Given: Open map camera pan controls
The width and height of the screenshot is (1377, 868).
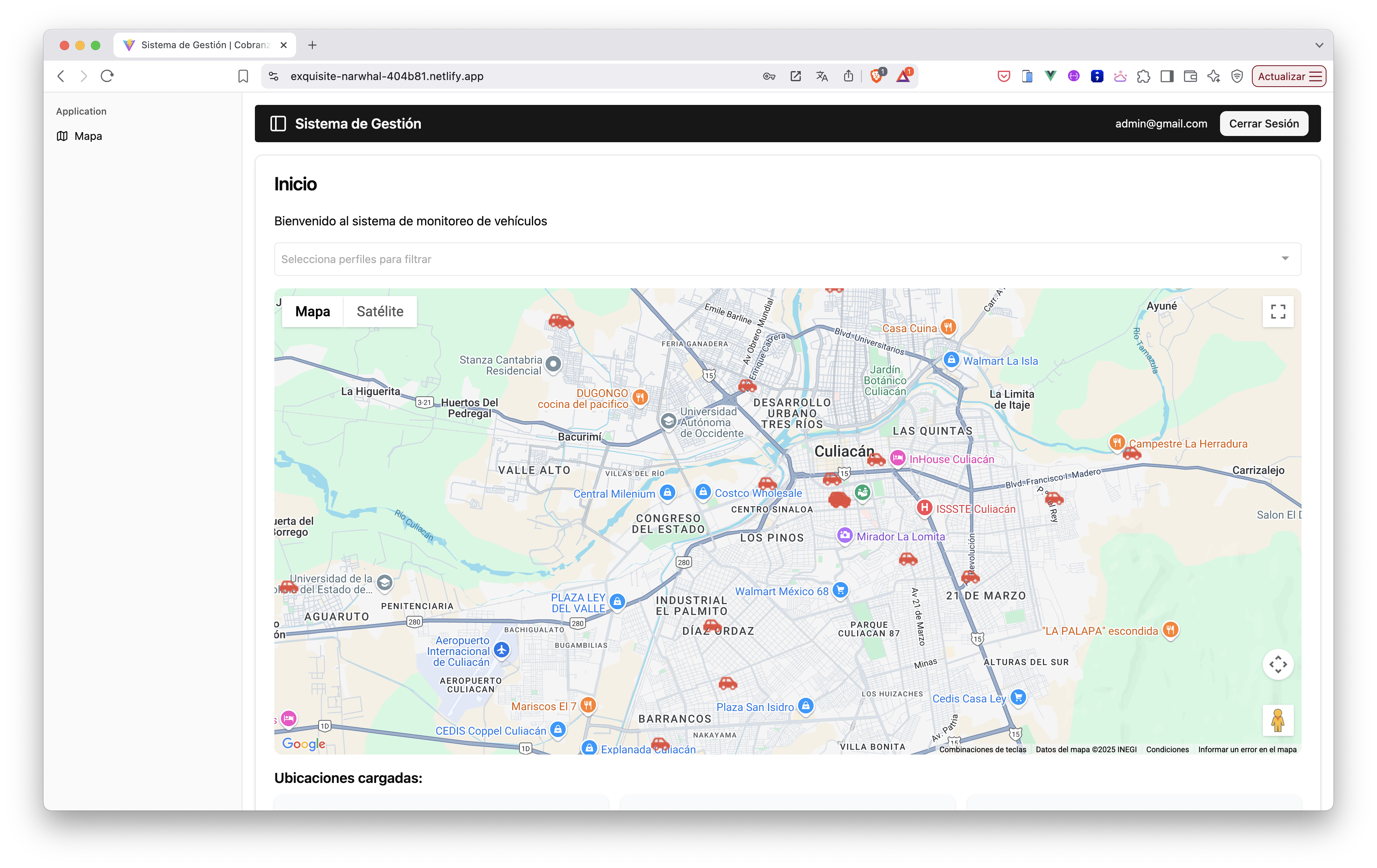Looking at the screenshot, I should click(1278, 664).
